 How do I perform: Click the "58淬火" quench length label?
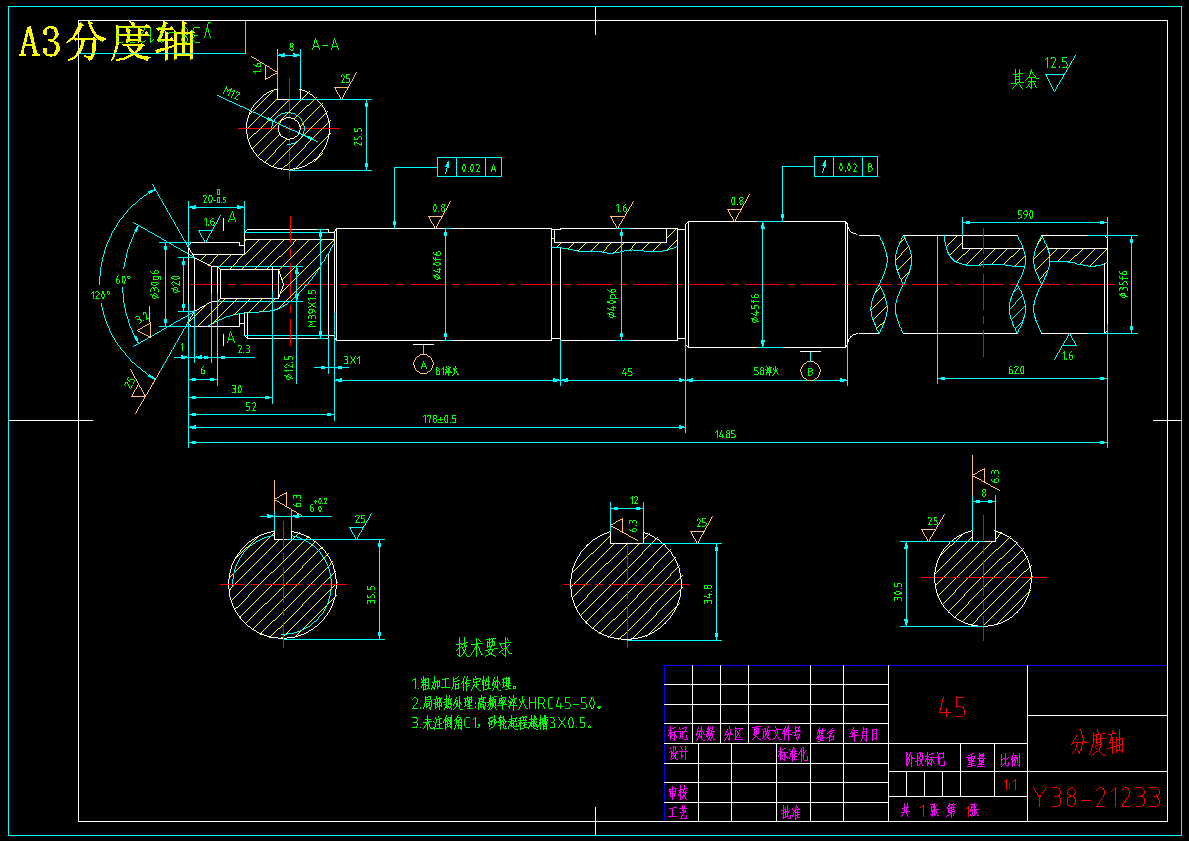(x=767, y=372)
